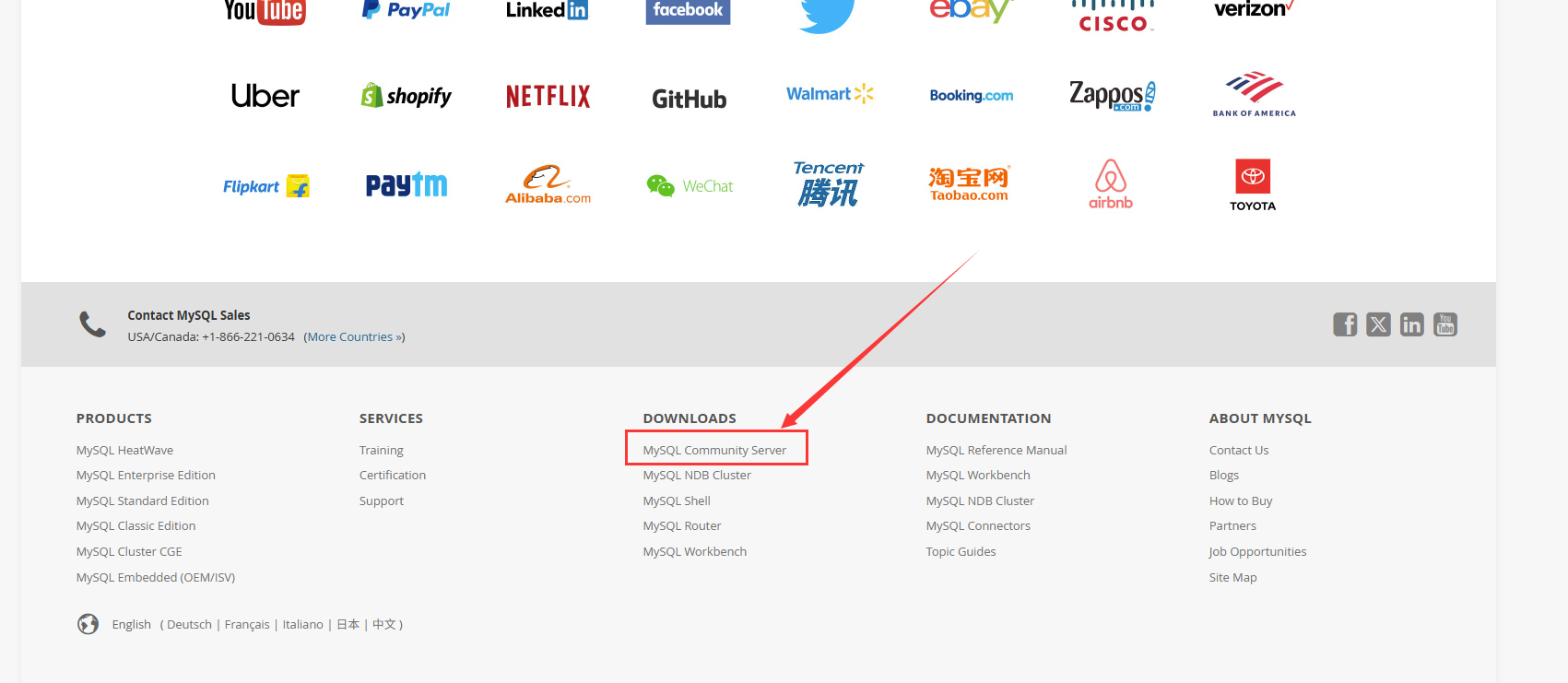Open the How to Buy link
Screen dimensions: 1568x683
1241,501
